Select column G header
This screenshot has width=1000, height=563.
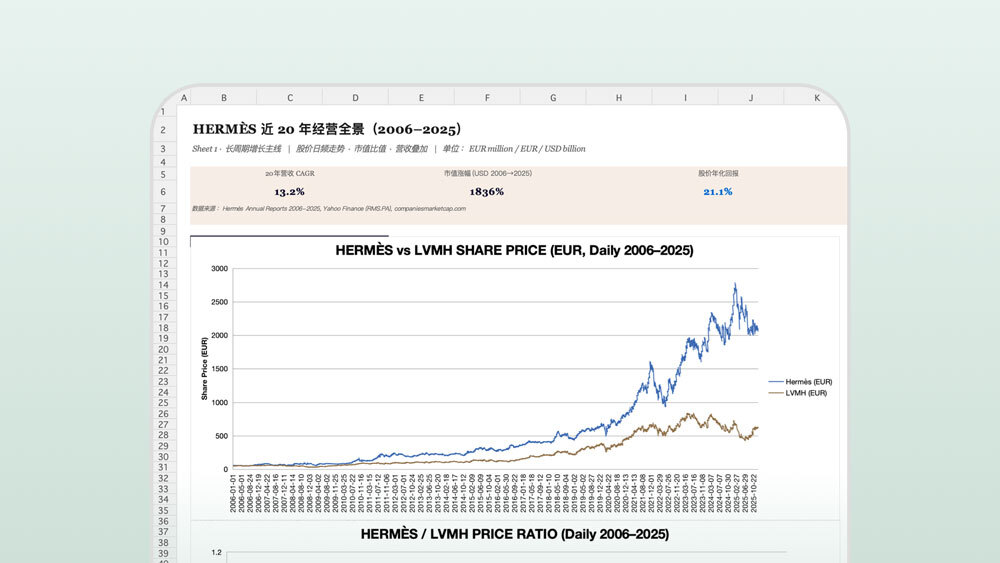click(553, 98)
